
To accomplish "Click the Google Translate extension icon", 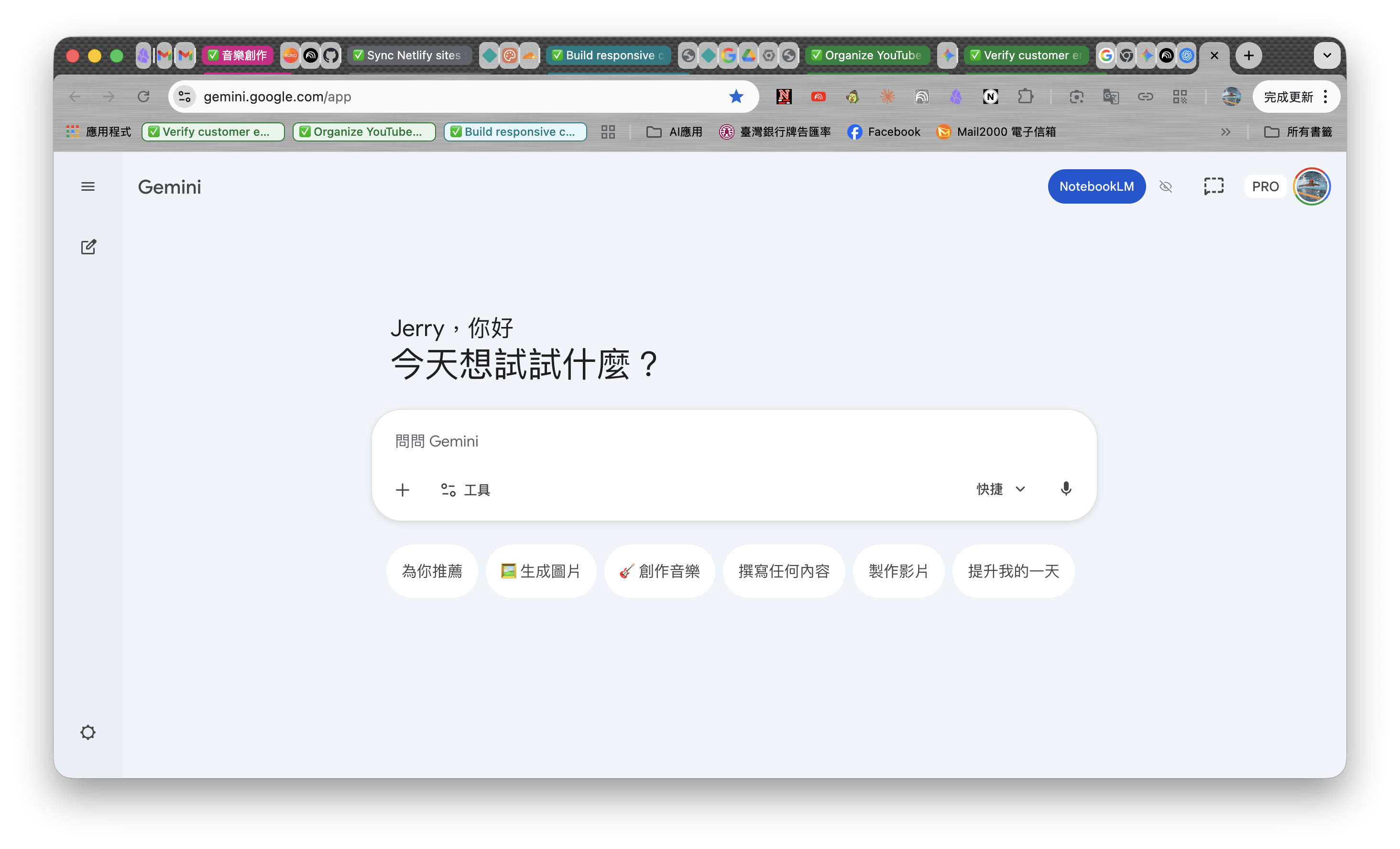I will 1111,97.
